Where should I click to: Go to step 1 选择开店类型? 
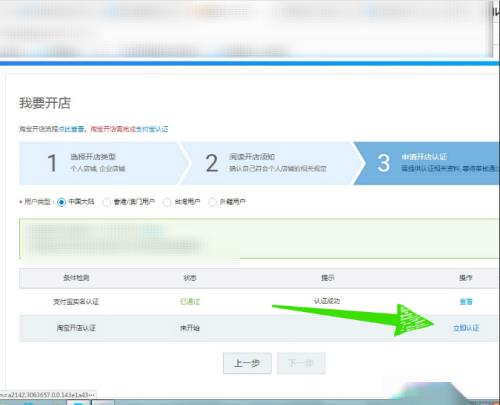(x=101, y=163)
